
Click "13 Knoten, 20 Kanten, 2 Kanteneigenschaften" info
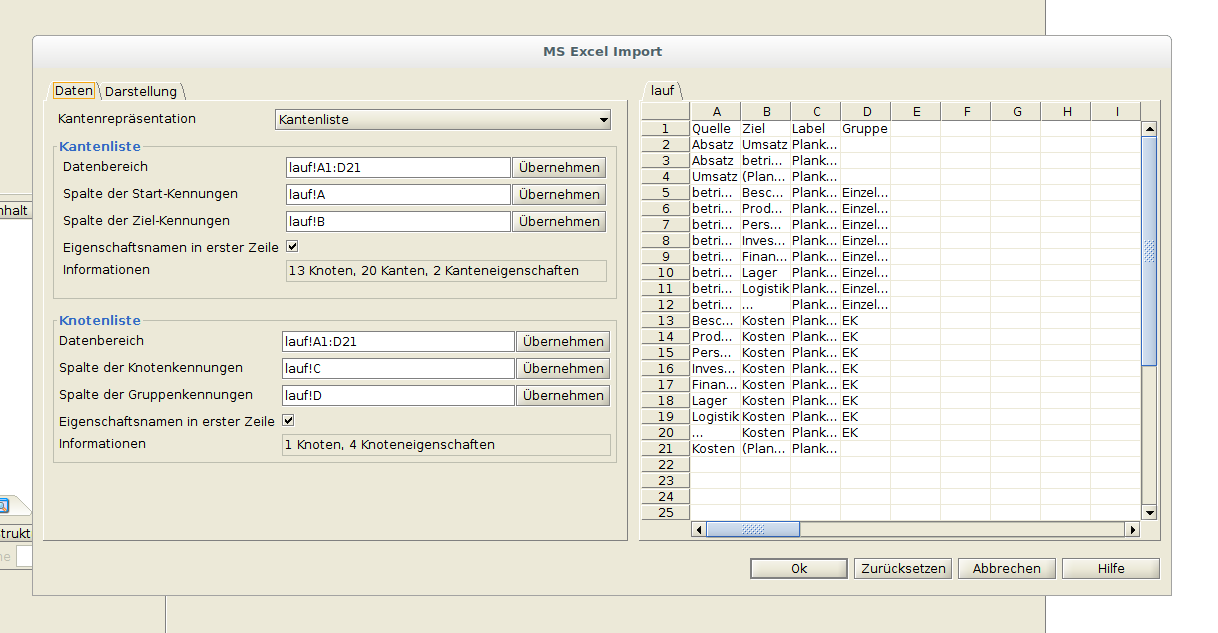(x=446, y=271)
